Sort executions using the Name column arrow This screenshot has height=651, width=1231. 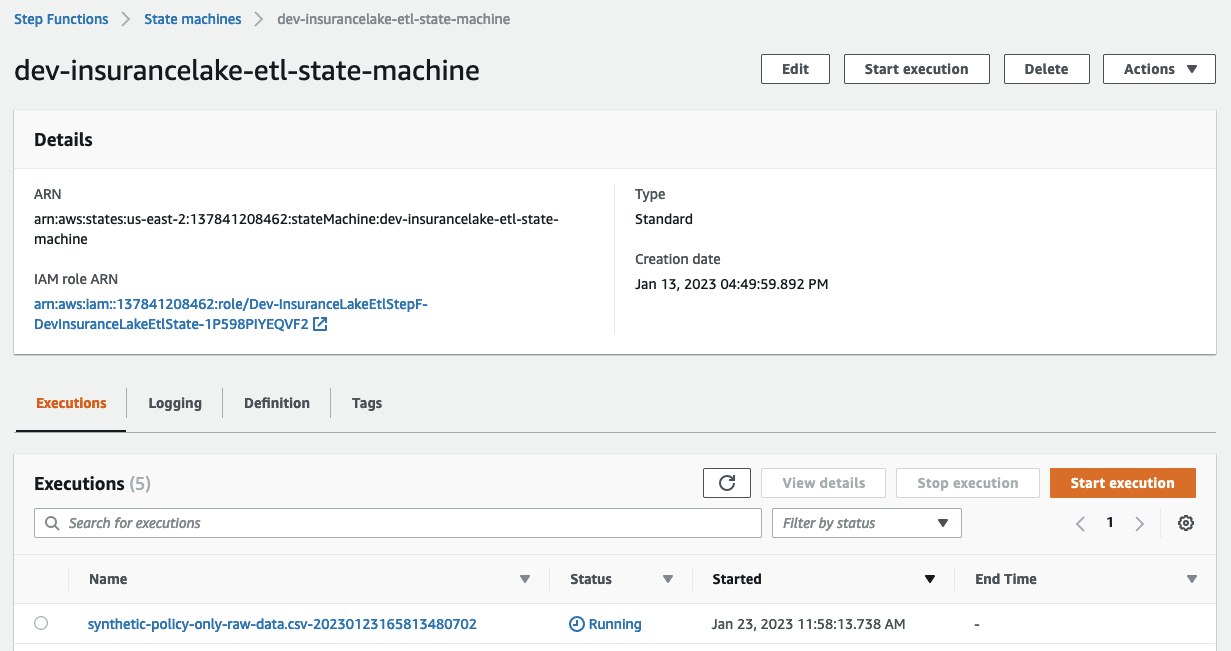point(525,579)
